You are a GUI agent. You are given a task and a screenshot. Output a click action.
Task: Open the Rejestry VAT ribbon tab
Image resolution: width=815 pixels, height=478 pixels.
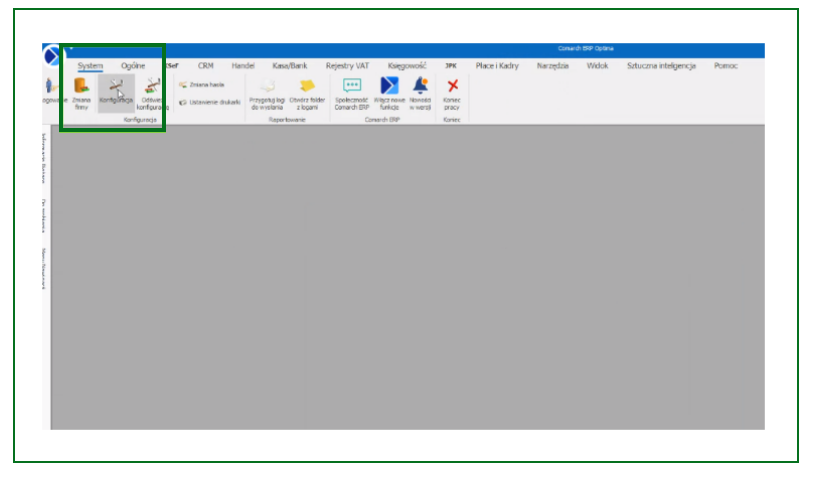pyautogui.click(x=347, y=66)
